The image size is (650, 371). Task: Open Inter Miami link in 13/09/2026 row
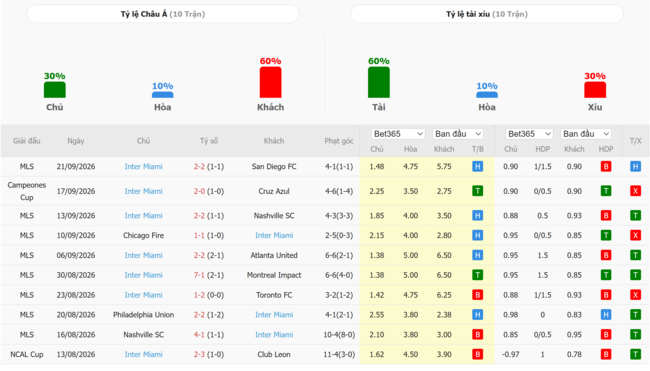143,216
